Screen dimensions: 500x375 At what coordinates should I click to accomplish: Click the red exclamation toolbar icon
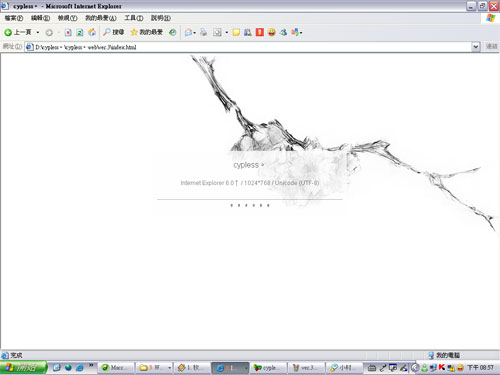click(x=260, y=32)
